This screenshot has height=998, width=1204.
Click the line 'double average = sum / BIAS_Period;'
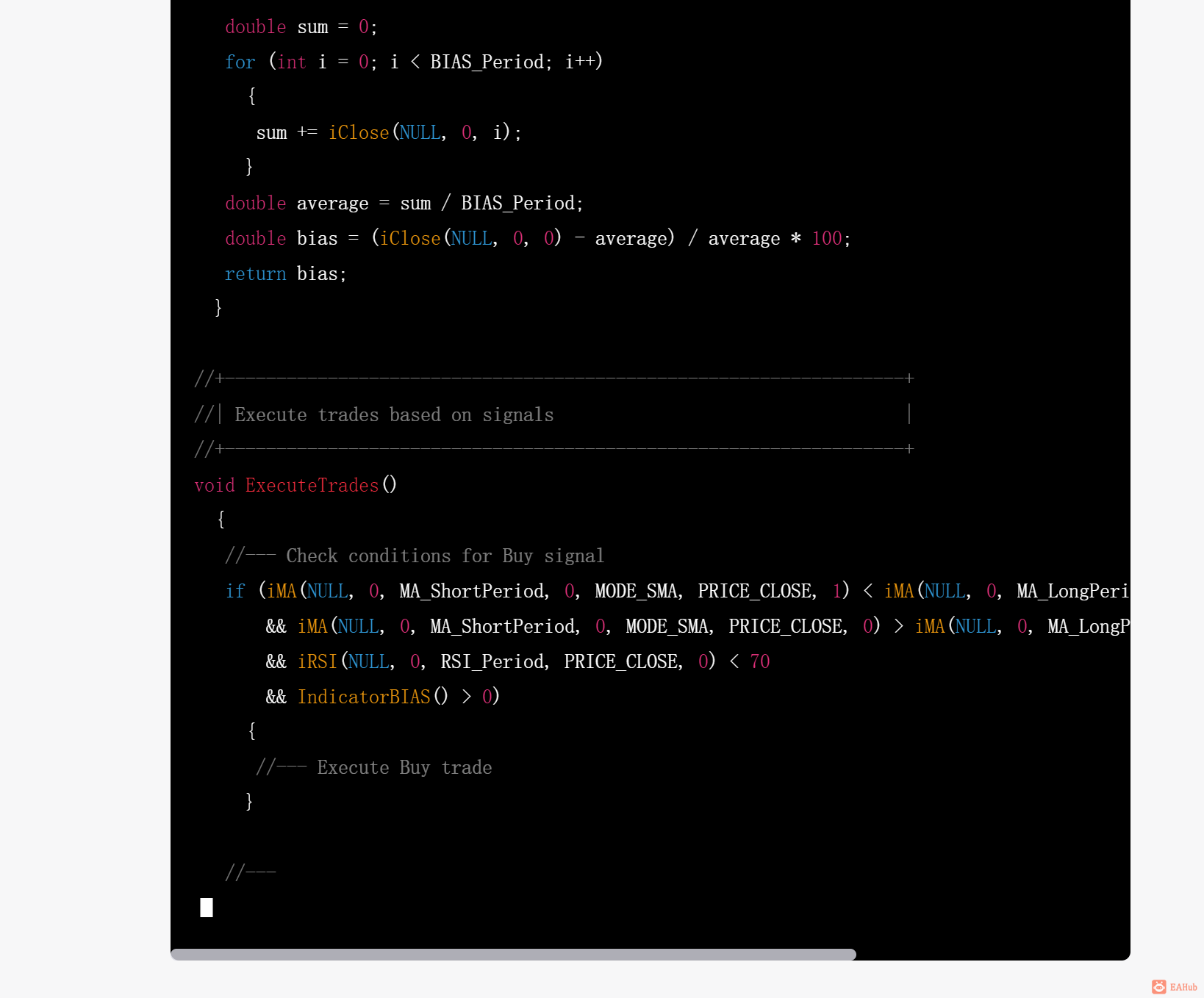[404, 203]
